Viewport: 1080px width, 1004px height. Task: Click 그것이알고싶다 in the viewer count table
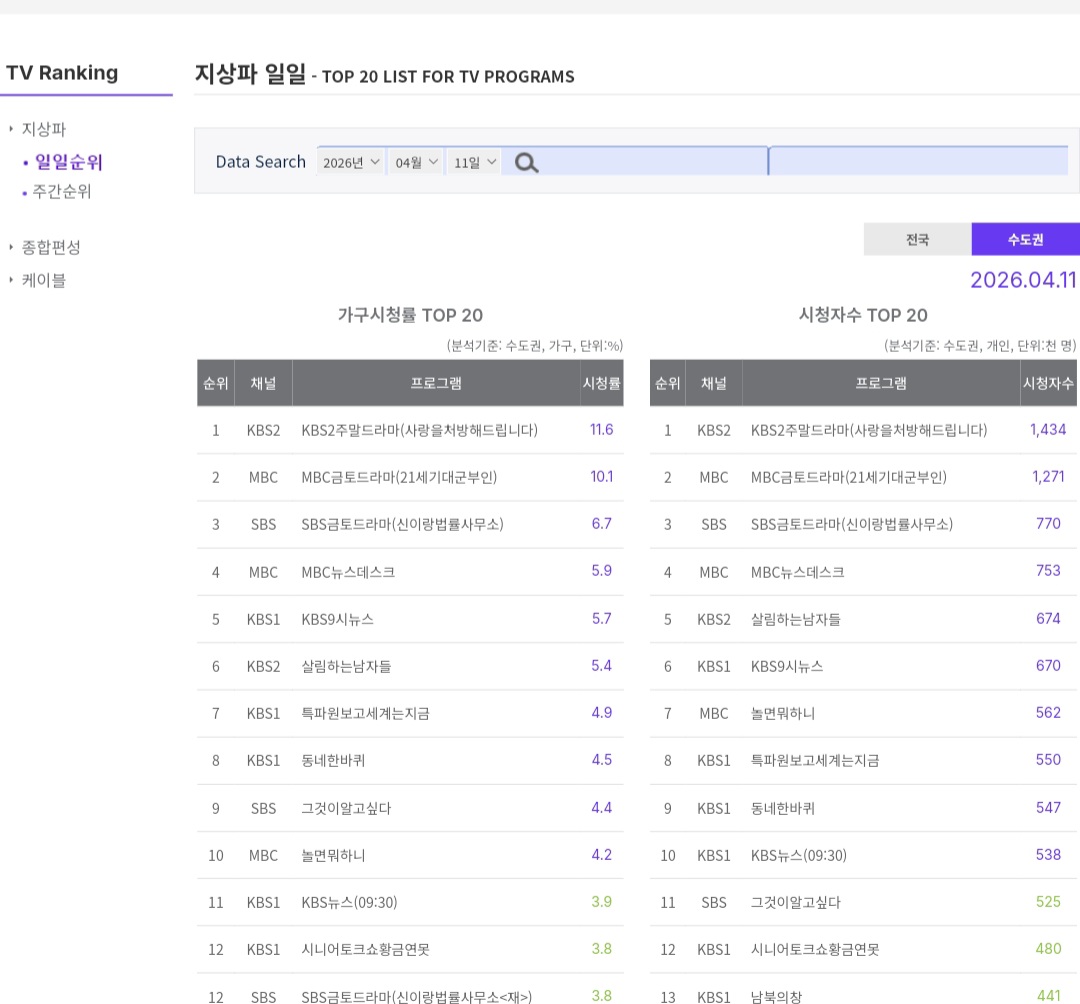[x=796, y=902]
